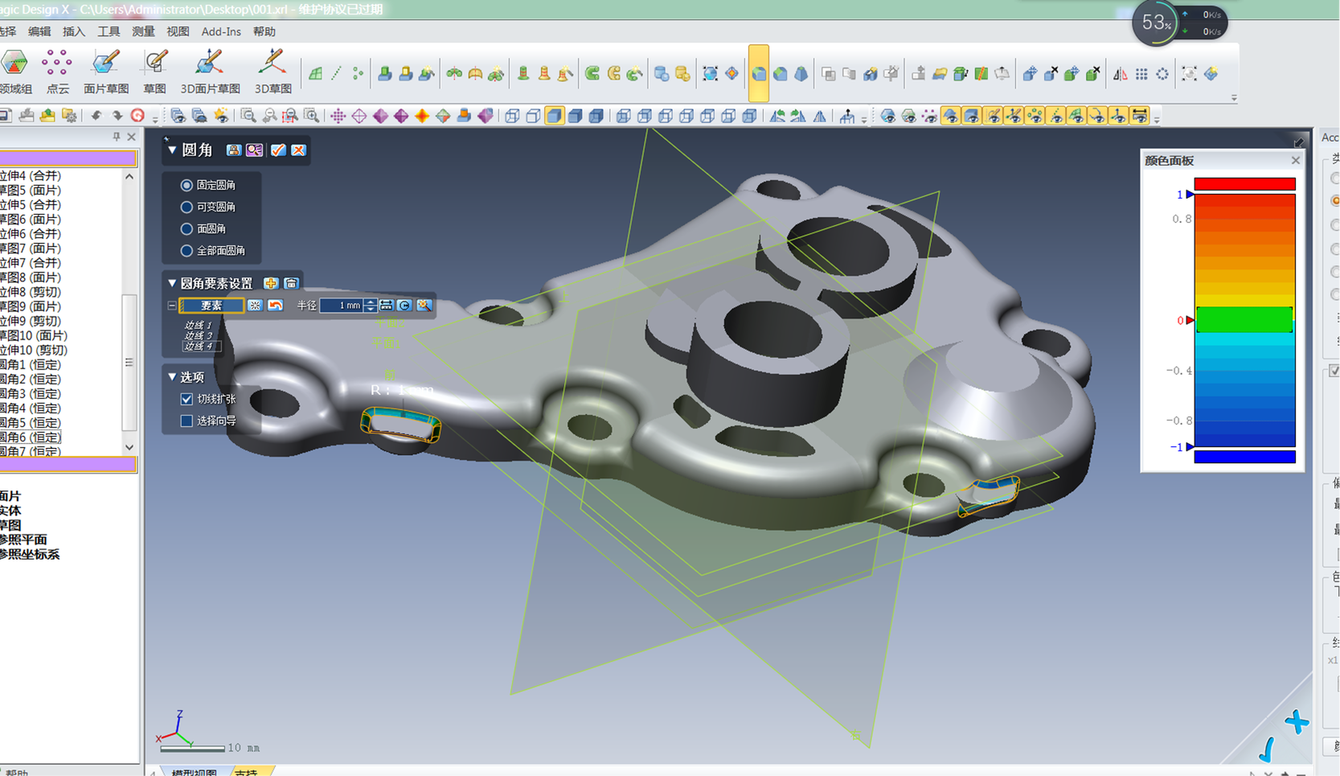Click the green sweep icon

[x=592, y=73]
